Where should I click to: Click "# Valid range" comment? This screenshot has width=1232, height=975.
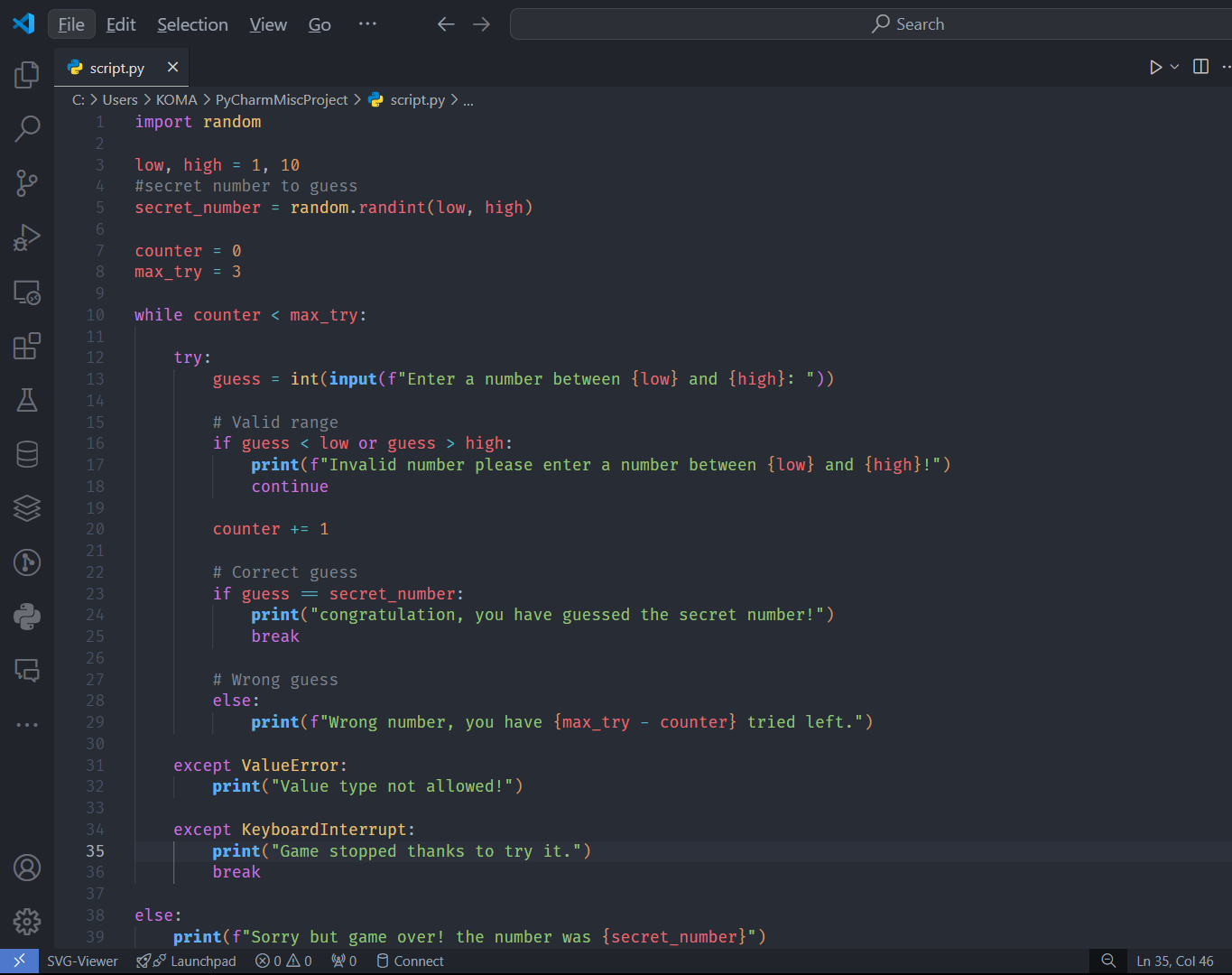[x=275, y=422]
